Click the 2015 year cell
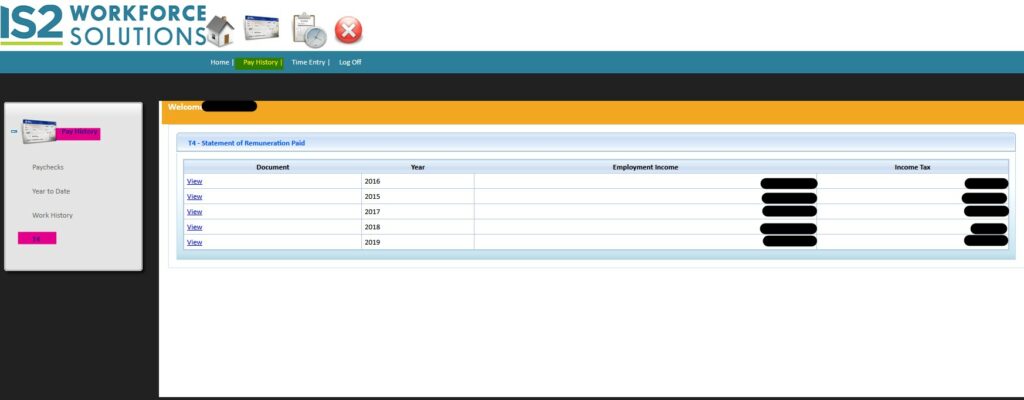This screenshot has width=1024, height=400. pos(418,197)
